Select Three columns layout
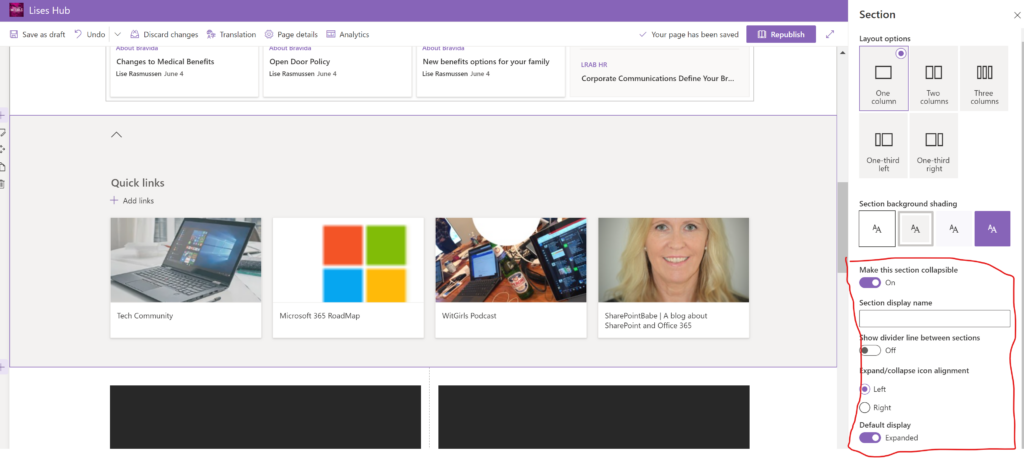1024x458 pixels. point(984,78)
